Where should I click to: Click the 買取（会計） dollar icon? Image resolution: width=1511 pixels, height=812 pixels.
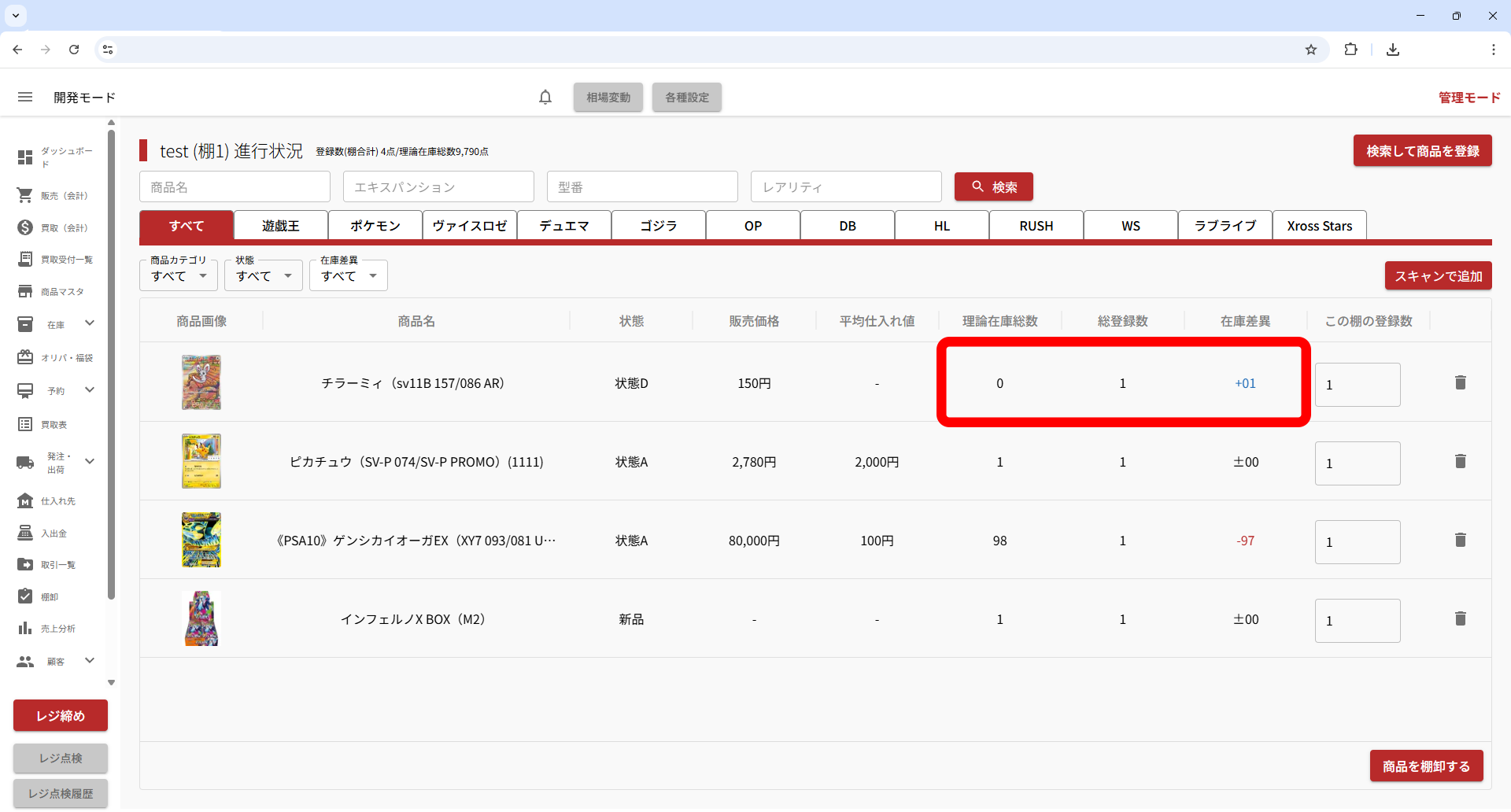[x=25, y=227]
